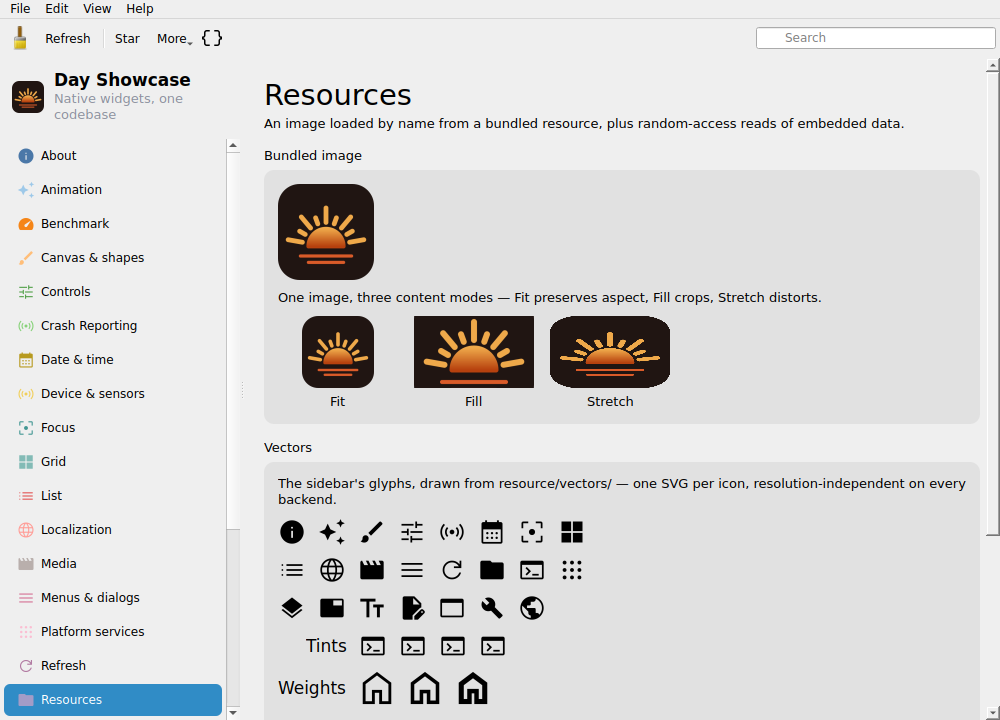Select Device & sensors in the sidebar
1000x720 pixels.
click(114, 393)
